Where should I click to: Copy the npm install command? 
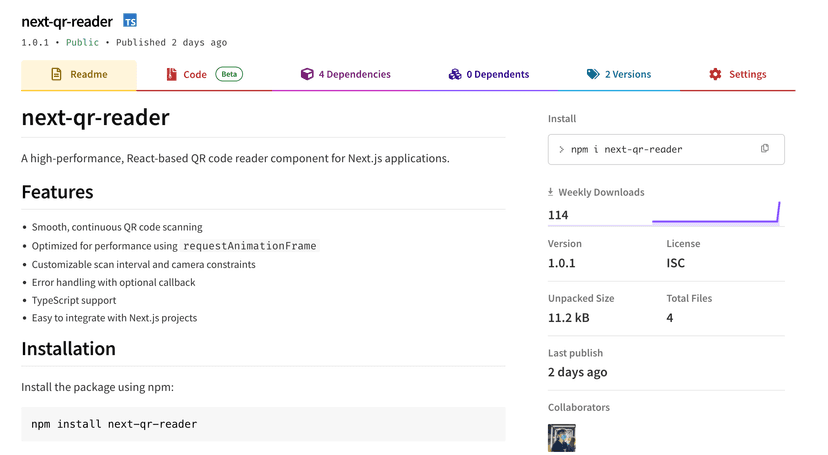click(x=764, y=149)
